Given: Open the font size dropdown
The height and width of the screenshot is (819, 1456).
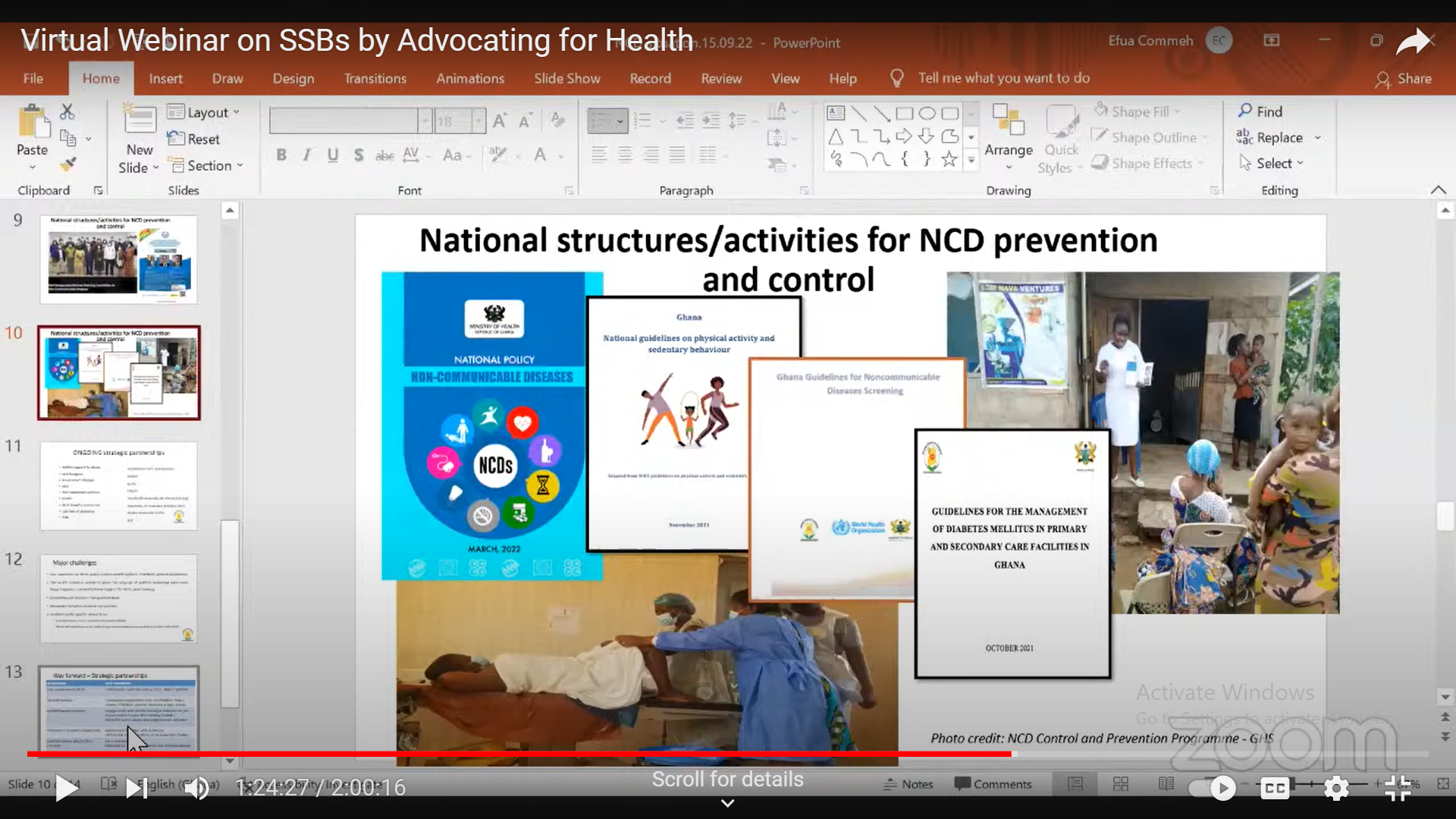Looking at the screenshot, I should point(478,121).
